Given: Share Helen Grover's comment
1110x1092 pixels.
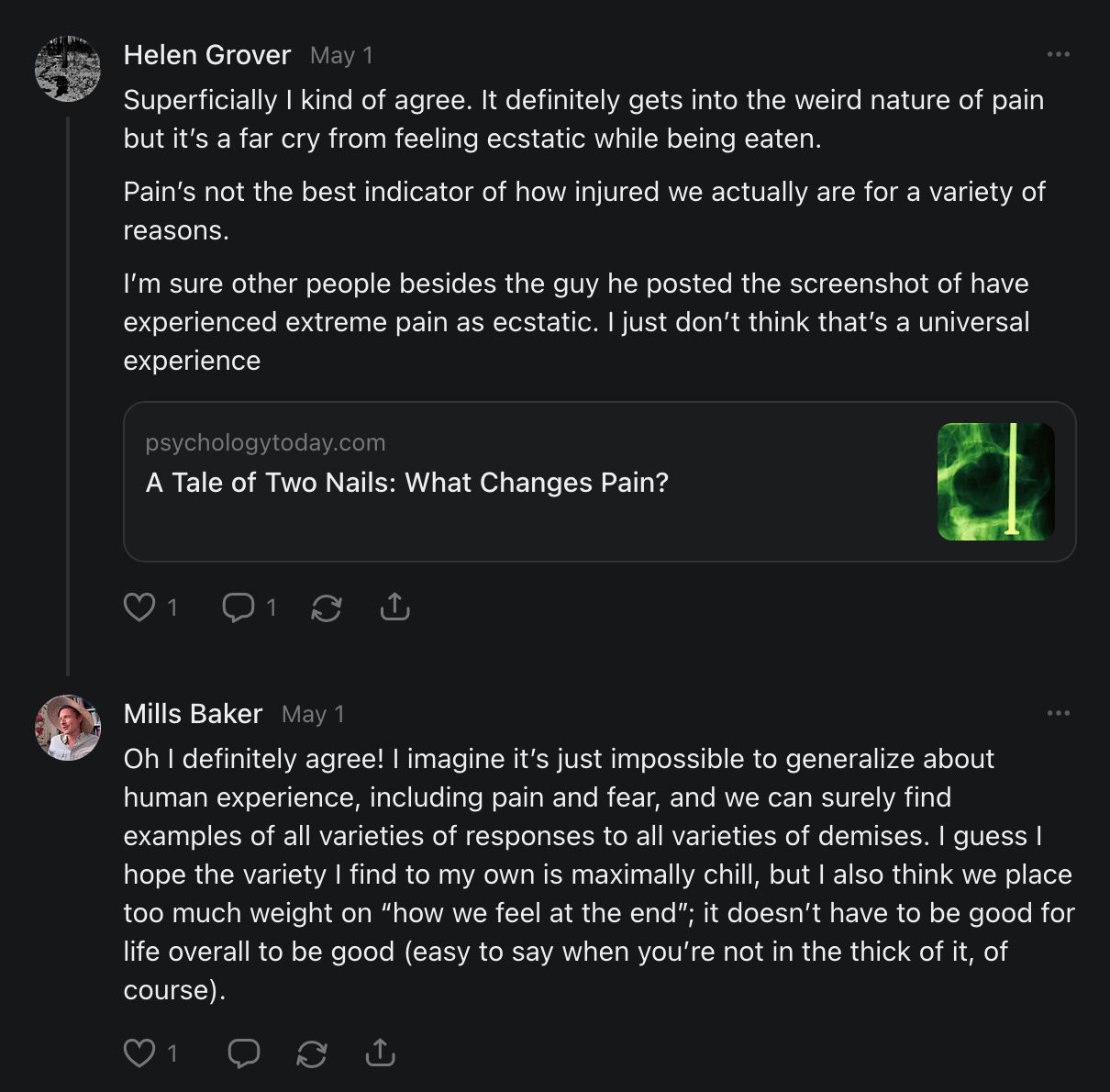Looking at the screenshot, I should pos(394,607).
